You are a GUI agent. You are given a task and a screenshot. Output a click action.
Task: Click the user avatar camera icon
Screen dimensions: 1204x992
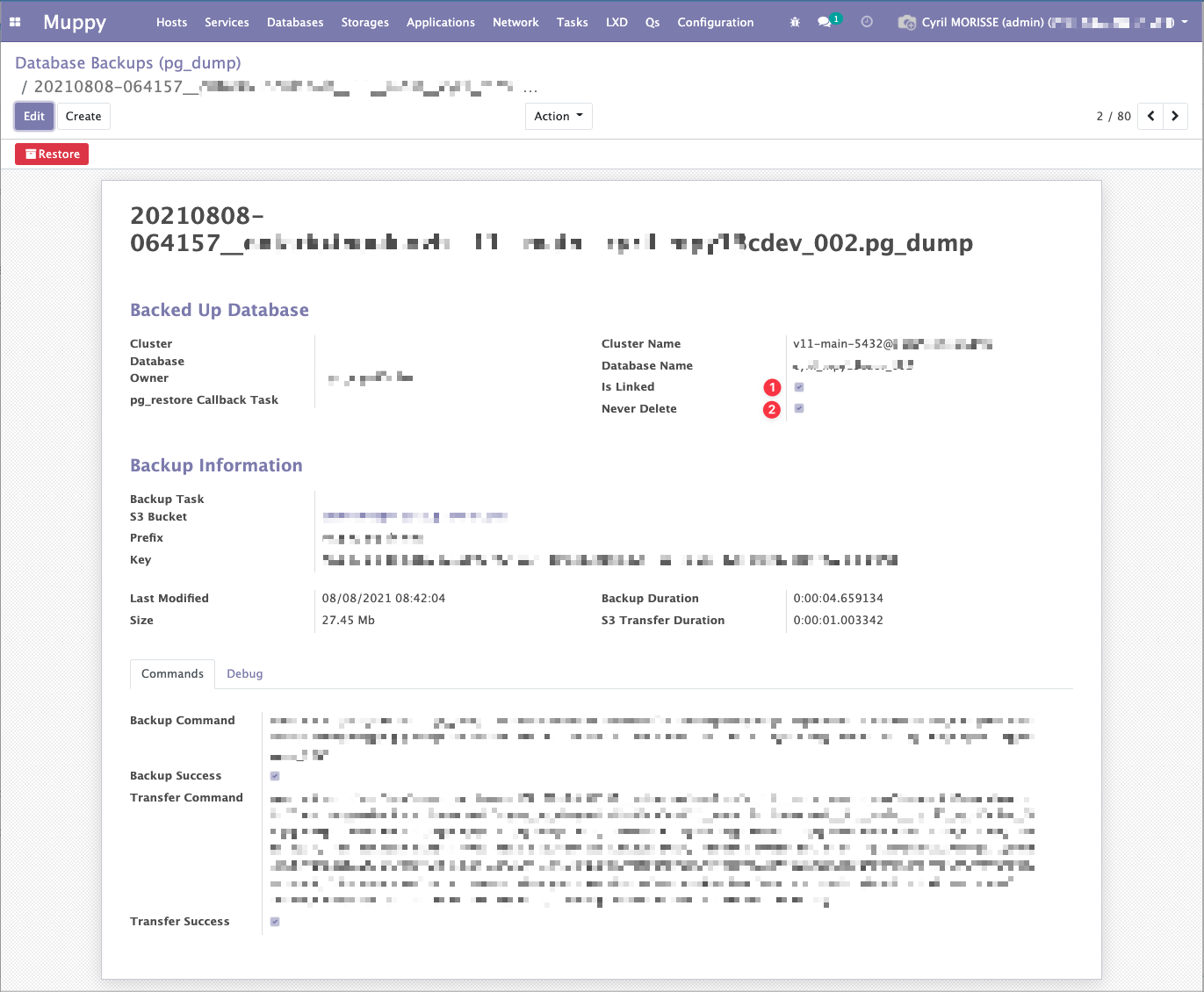tap(906, 23)
